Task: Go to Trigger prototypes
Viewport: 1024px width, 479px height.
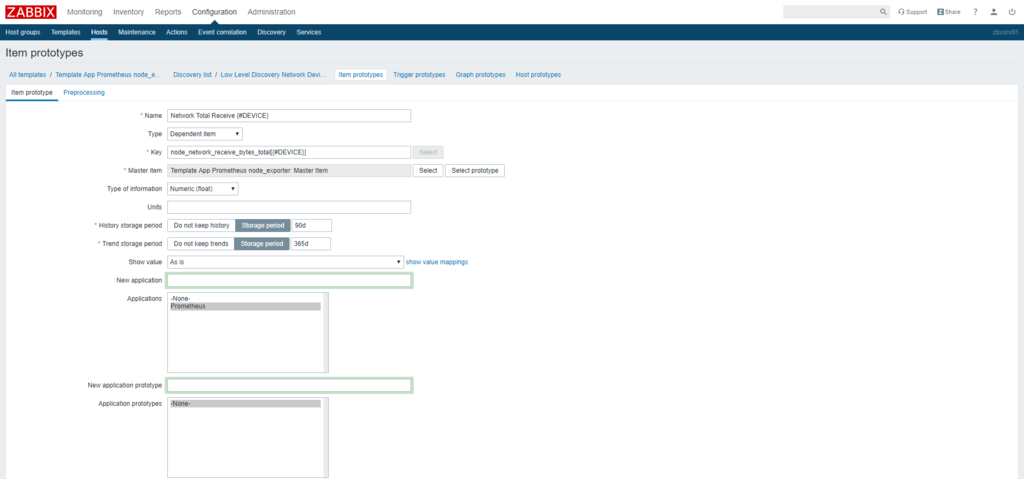Action: click(x=419, y=75)
